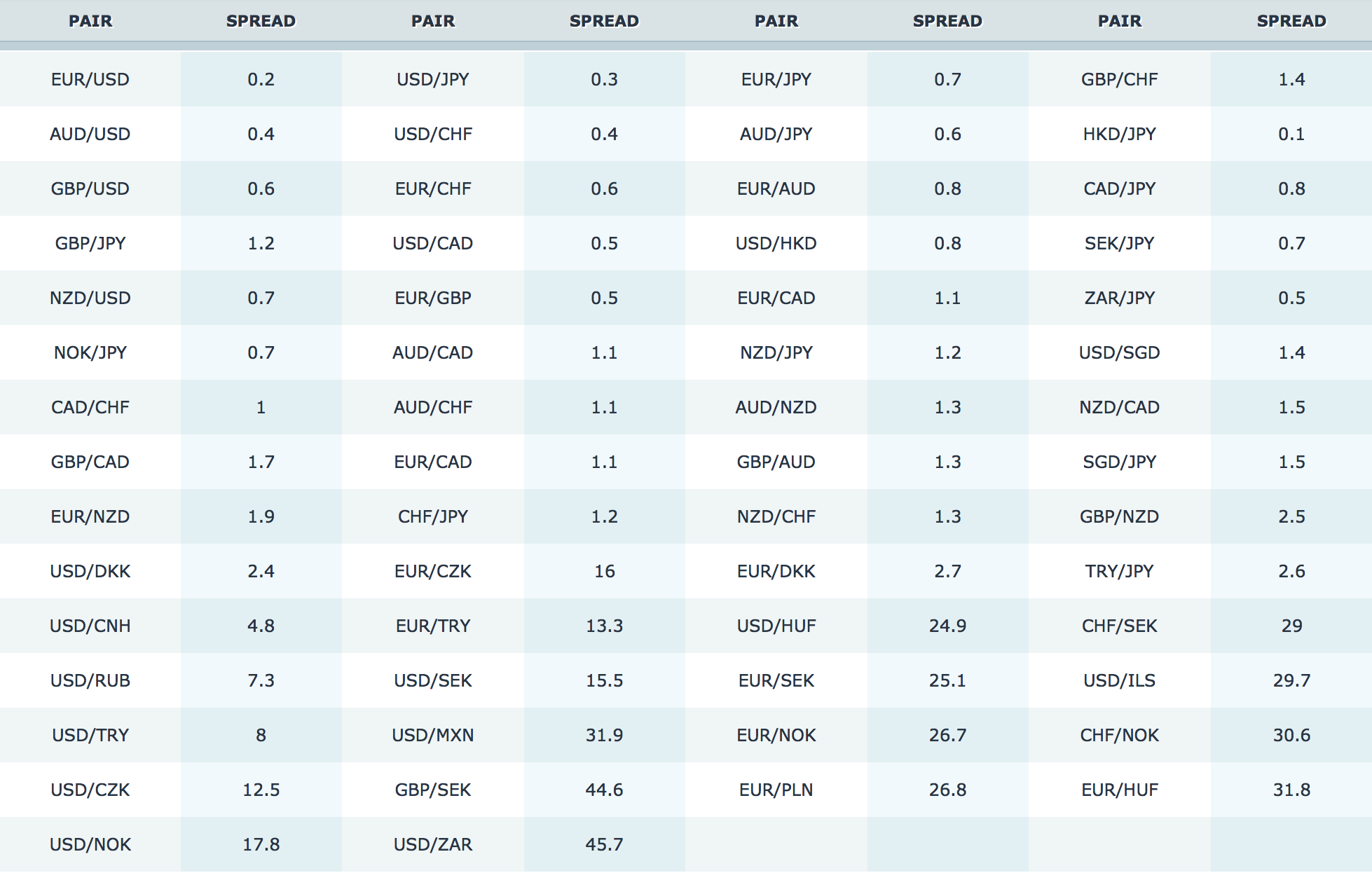Click the EUR/HUF pair cell
1372x873 pixels.
[1119, 790]
